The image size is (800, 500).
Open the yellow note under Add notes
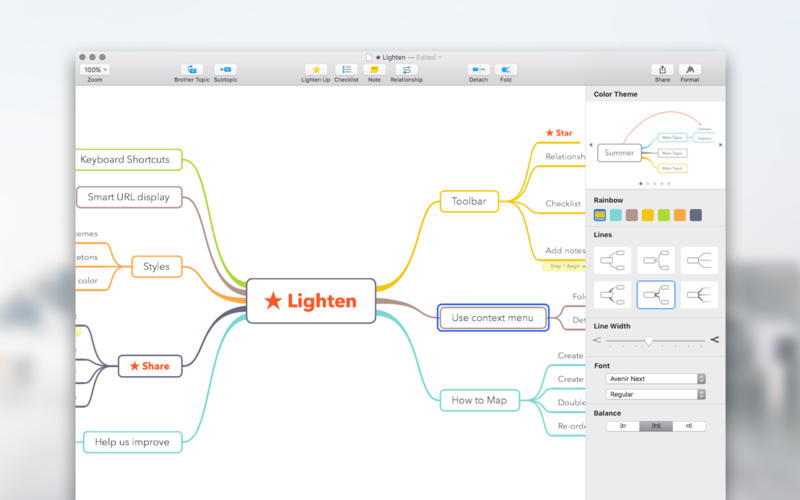pos(564,266)
